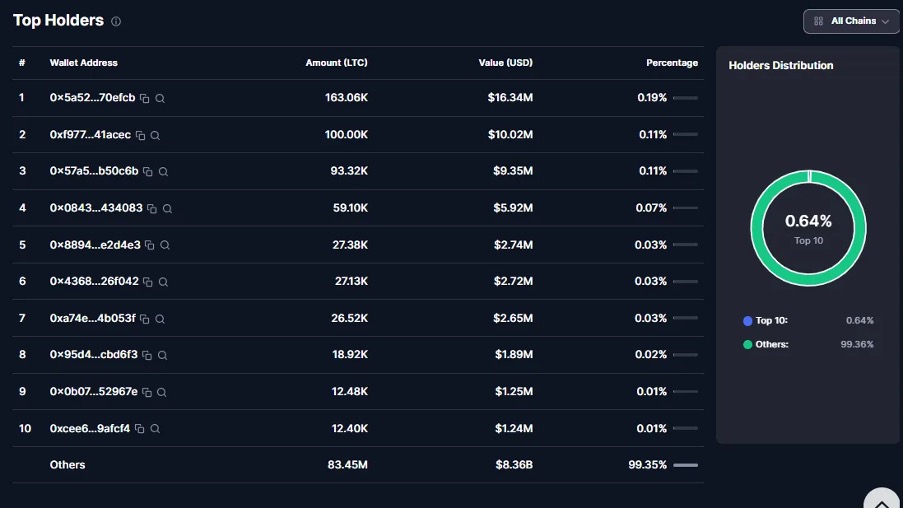Copy wallet address 0x0843...434083
Image resolution: width=904 pixels, height=508 pixels.
152,209
